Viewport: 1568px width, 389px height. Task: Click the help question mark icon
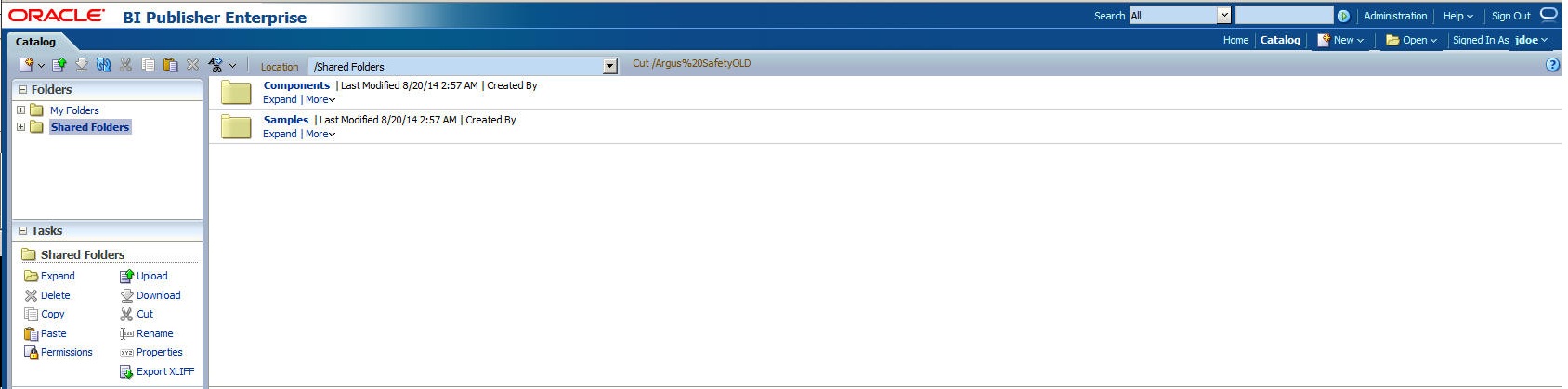[1552, 65]
